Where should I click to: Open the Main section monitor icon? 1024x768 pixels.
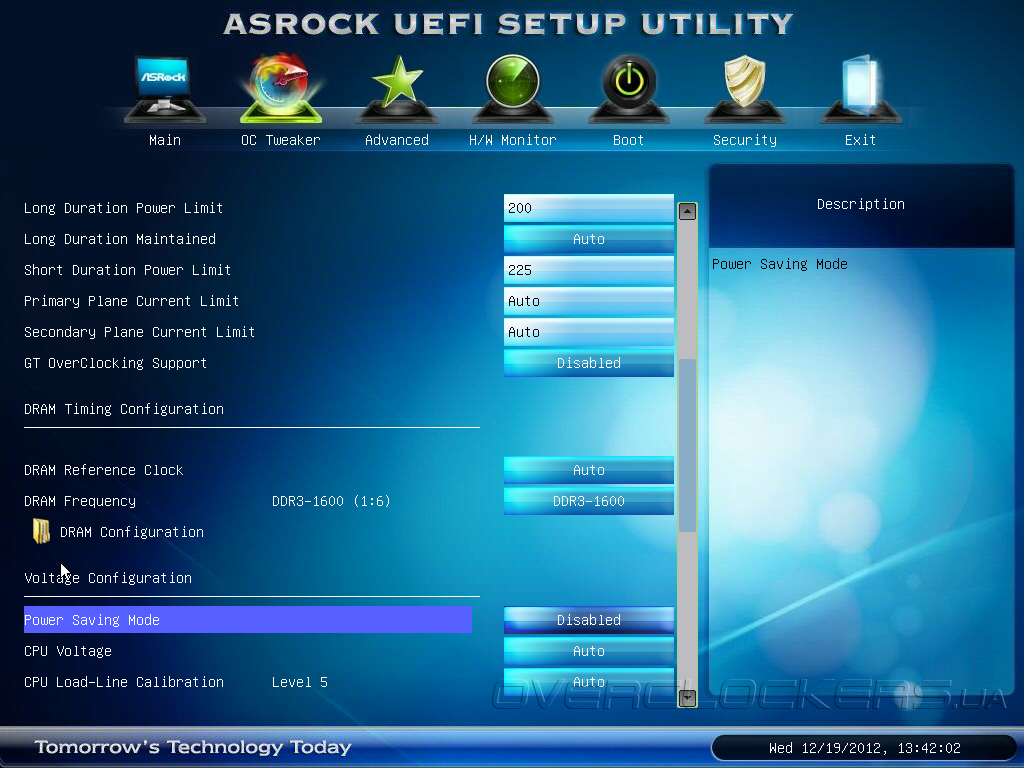165,88
